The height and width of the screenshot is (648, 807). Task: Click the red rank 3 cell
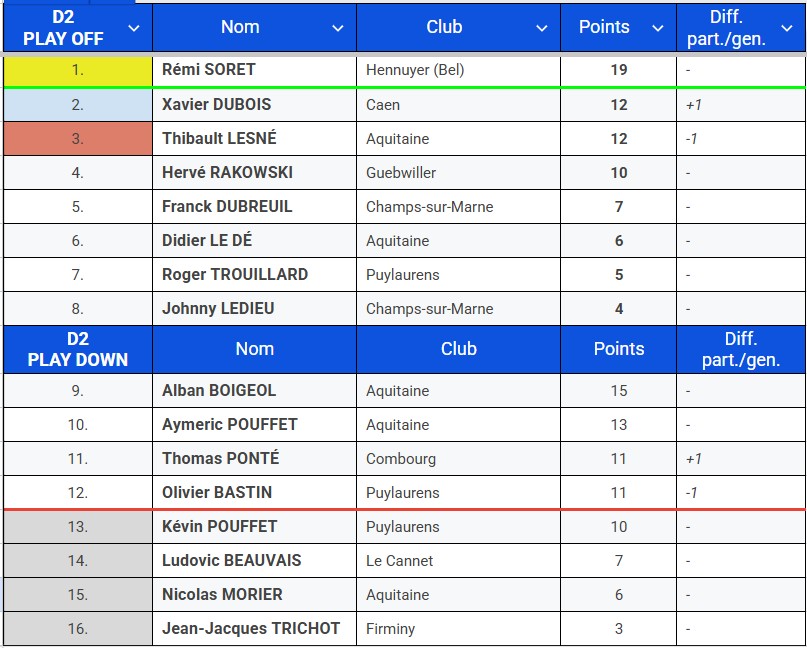[x=78, y=138]
